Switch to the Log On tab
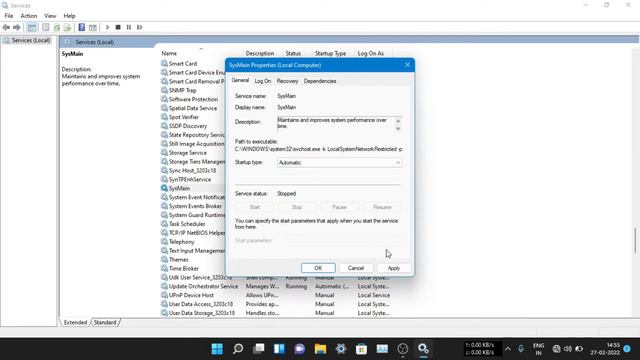 262,81
